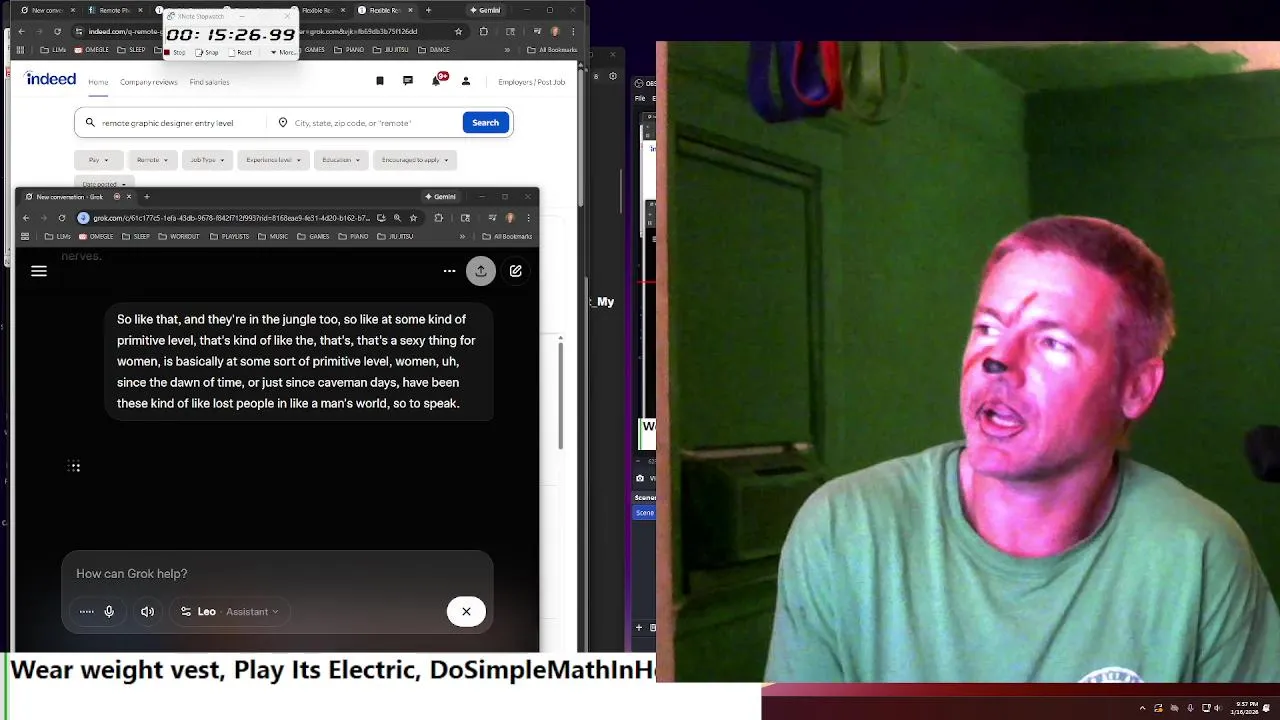Open extensions puzzle icon in Grok window

(438, 218)
